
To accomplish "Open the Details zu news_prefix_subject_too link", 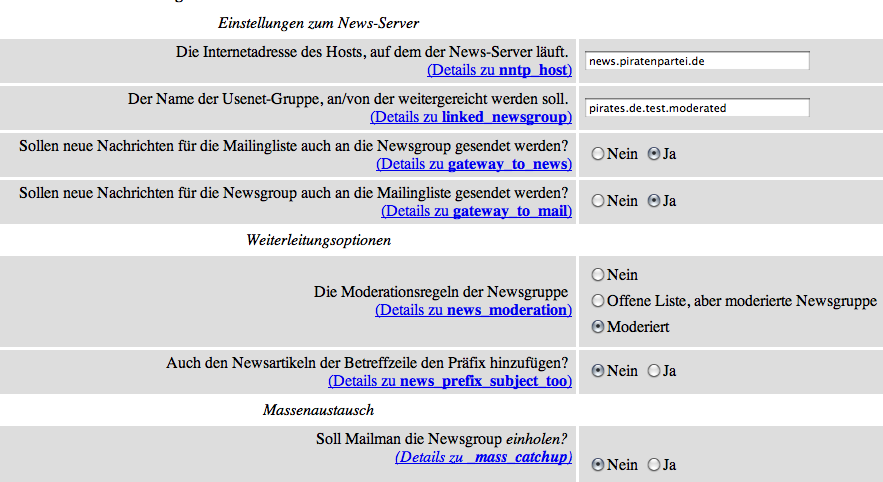I will [450, 381].
